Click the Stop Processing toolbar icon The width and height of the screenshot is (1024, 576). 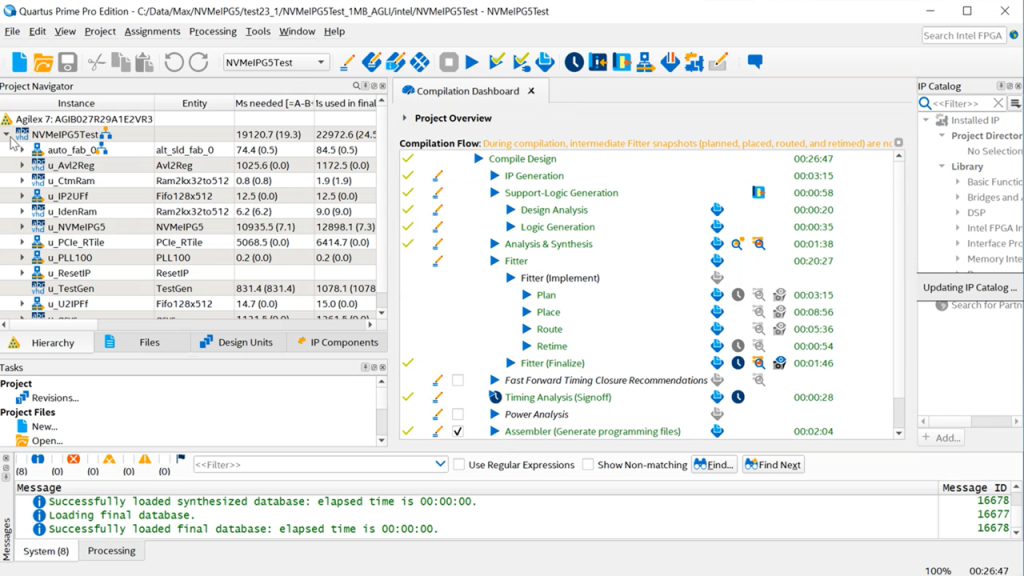(x=449, y=62)
